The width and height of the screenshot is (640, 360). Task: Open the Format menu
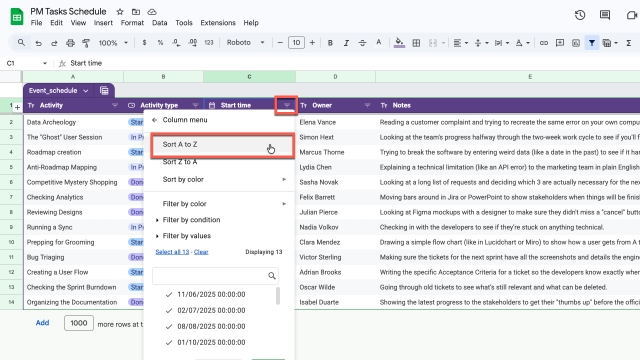132,23
